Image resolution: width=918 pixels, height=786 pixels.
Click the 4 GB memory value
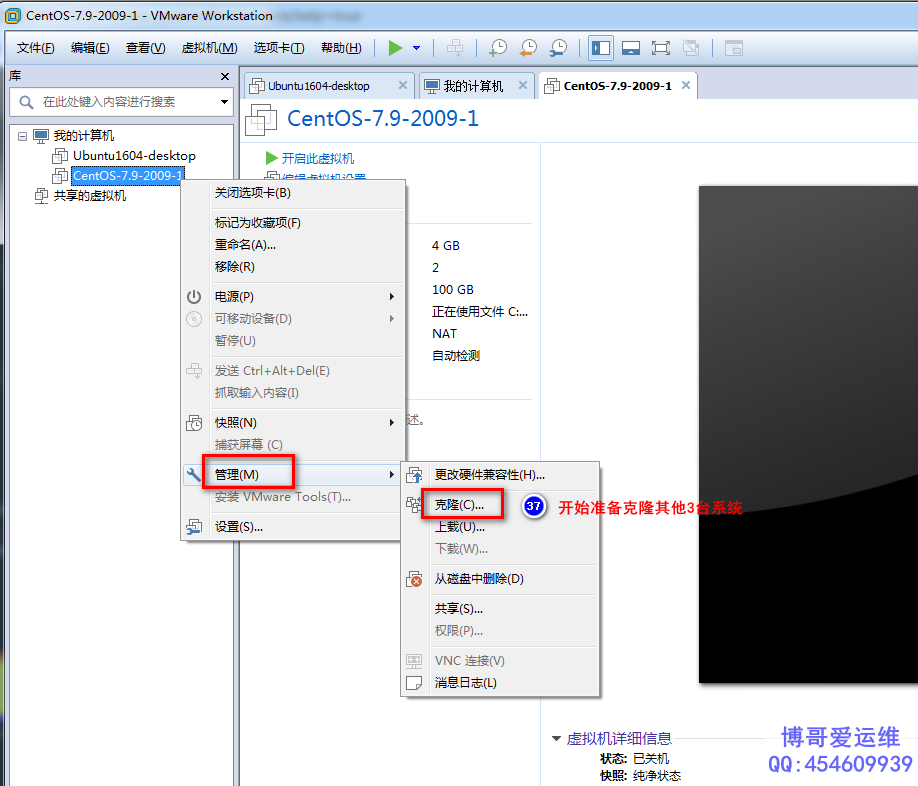coord(446,246)
